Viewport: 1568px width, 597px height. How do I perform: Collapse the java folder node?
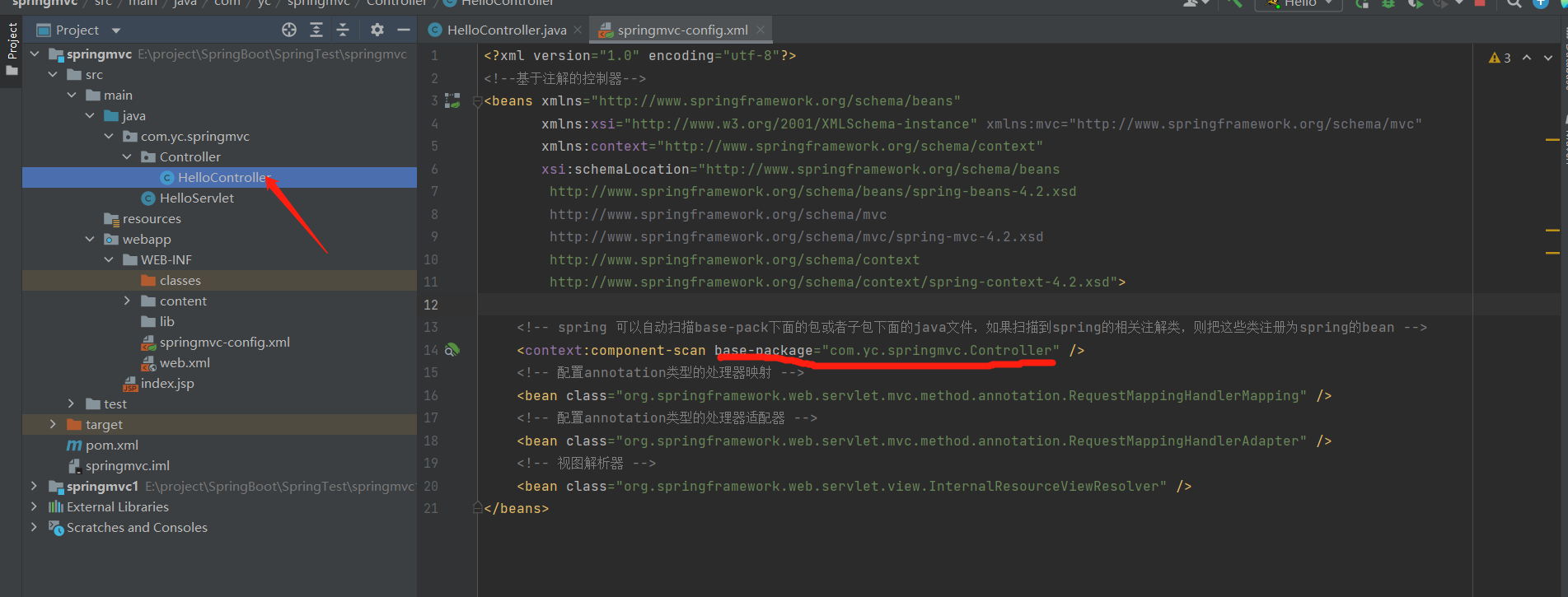(x=90, y=115)
